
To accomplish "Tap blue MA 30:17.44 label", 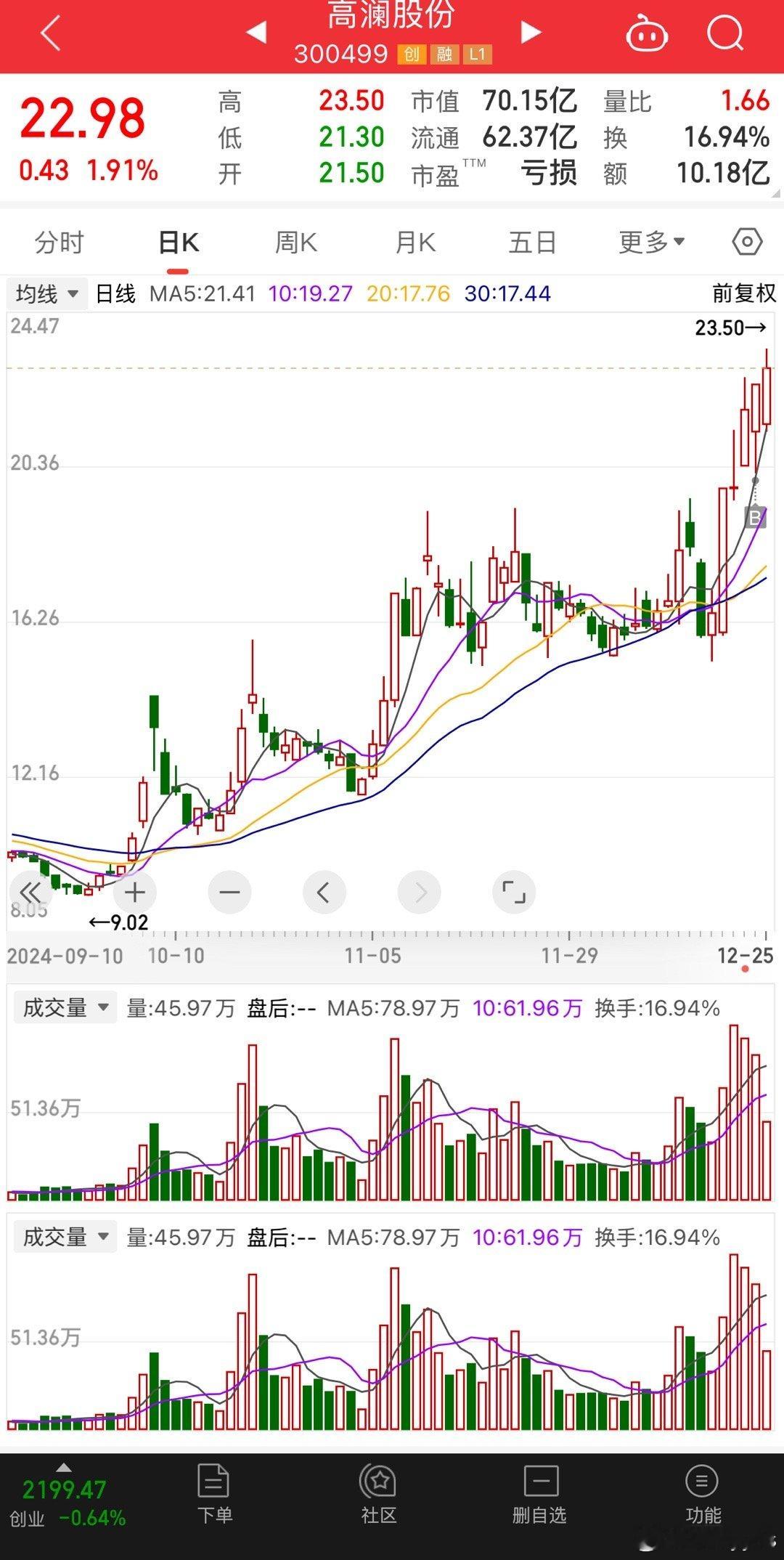I will (507, 293).
